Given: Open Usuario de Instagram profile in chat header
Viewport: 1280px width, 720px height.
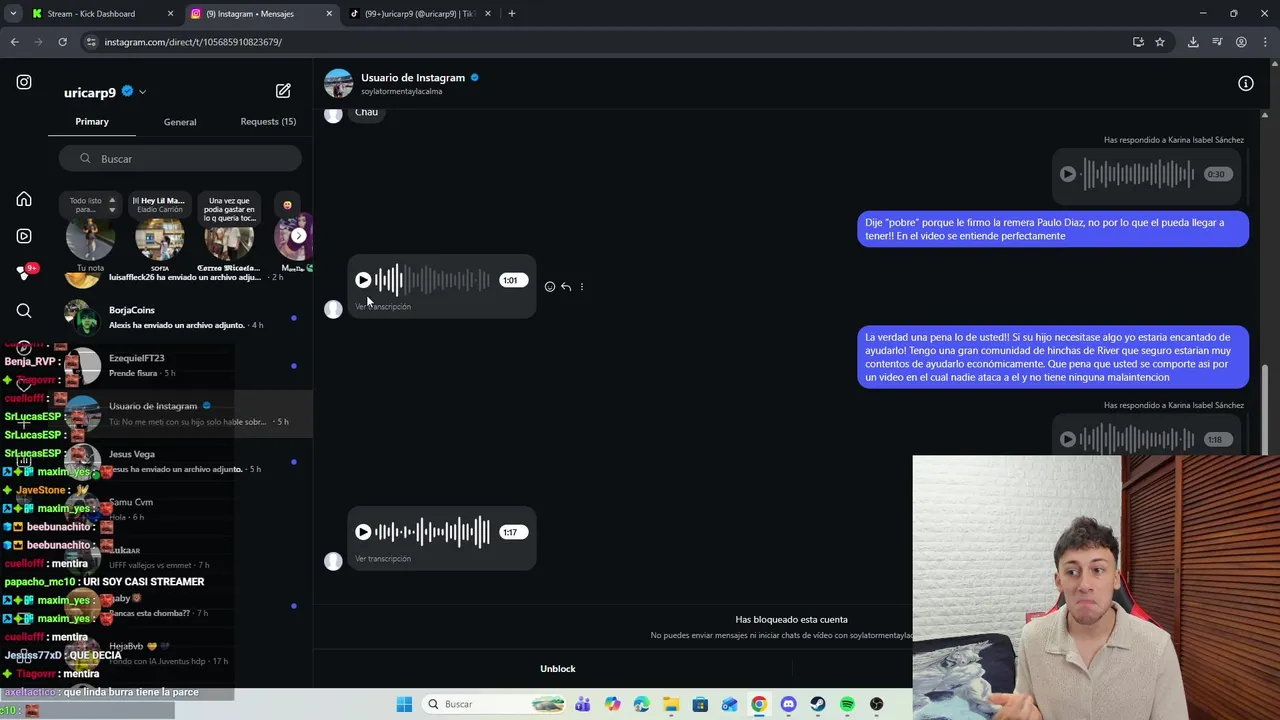Looking at the screenshot, I should [x=413, y=78].
